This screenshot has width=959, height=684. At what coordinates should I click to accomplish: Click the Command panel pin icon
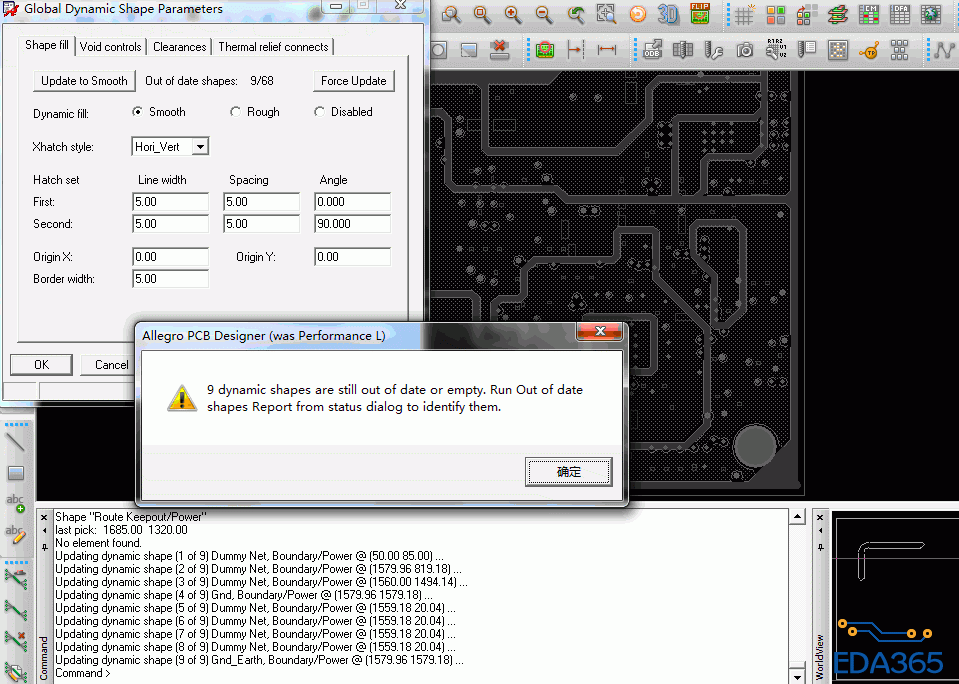[44, 546]
